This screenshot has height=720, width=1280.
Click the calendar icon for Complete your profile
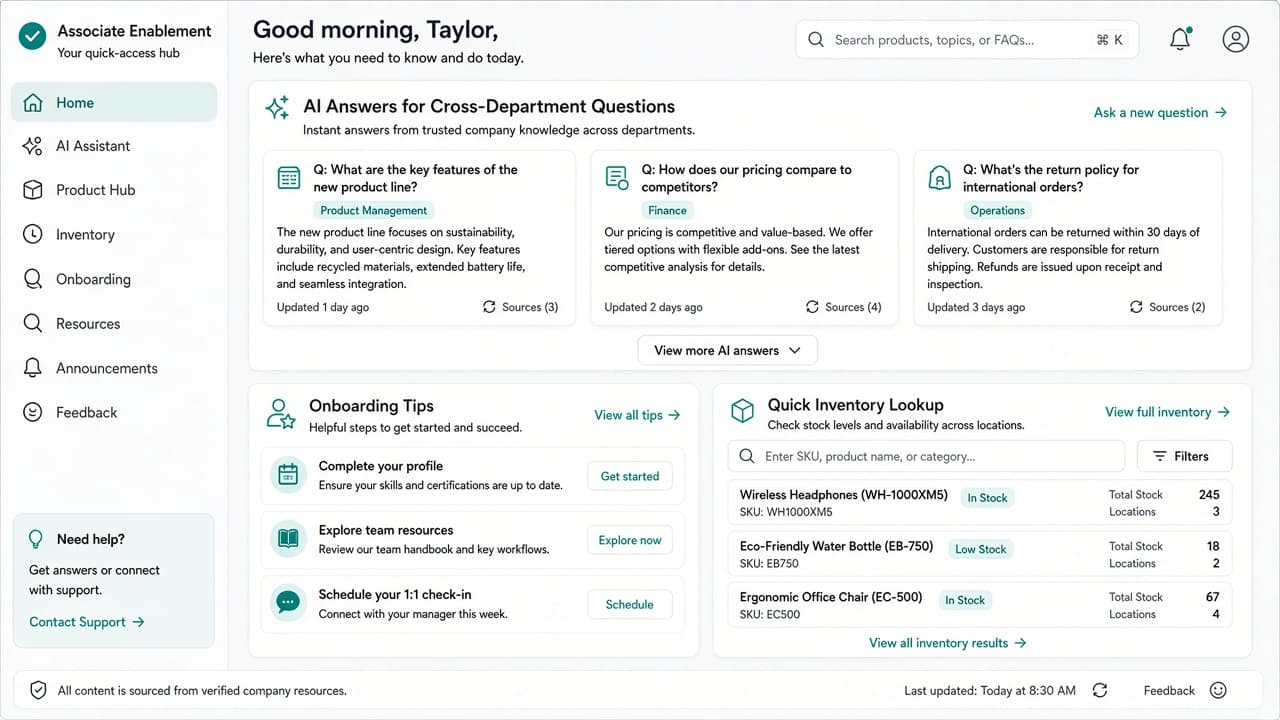pos(288,475)
